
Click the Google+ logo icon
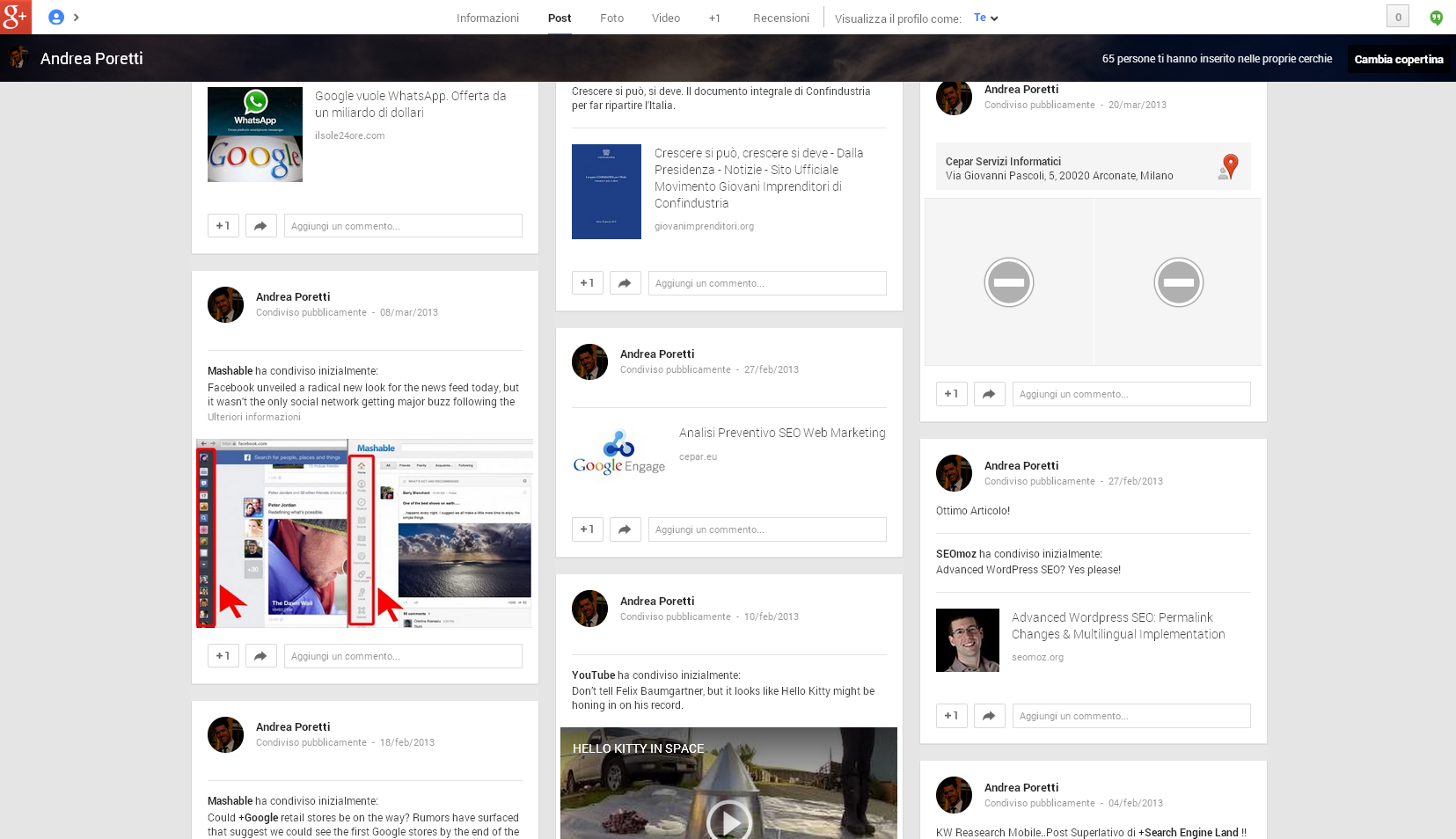point(16,17)
